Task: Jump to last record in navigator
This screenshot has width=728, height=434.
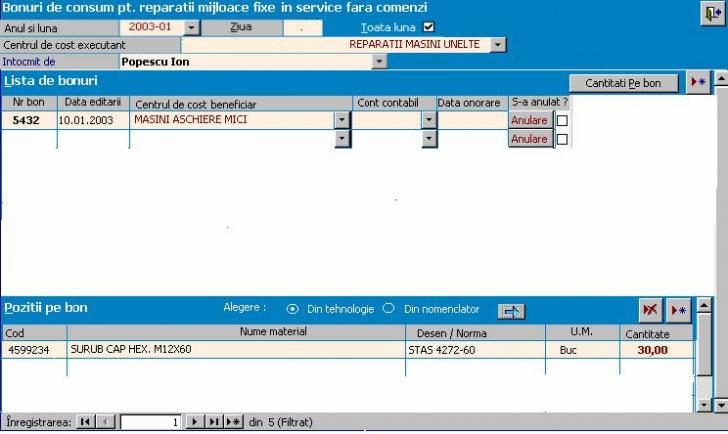Action: (214, 422)
